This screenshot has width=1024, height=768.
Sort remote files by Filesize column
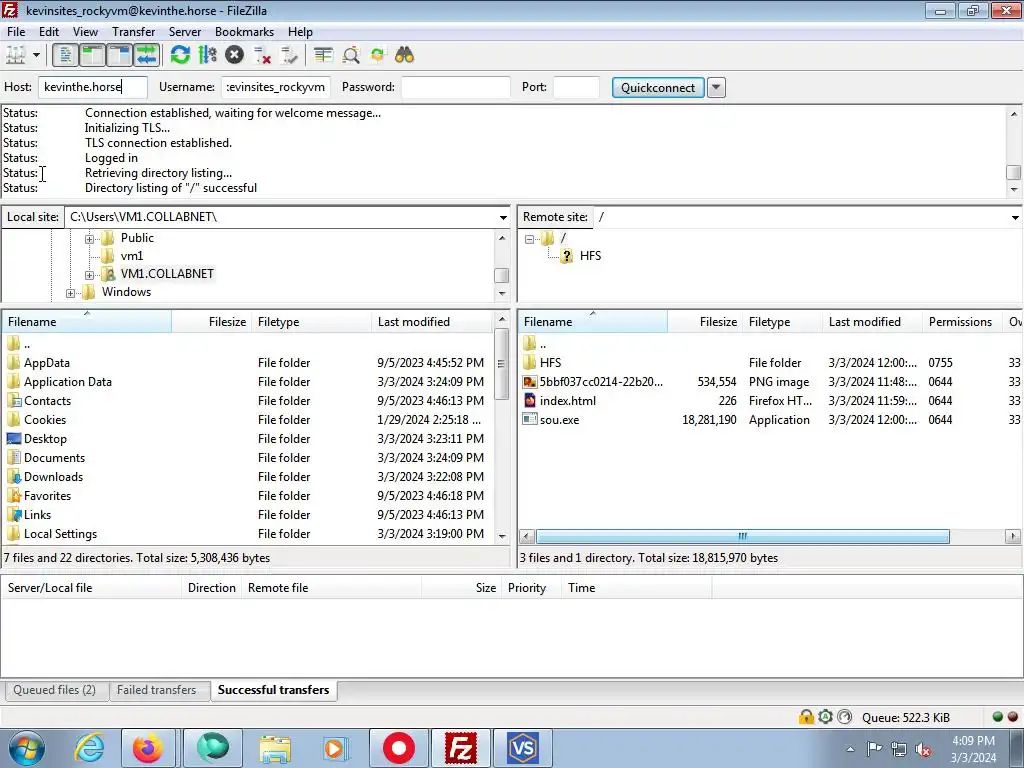705,322
